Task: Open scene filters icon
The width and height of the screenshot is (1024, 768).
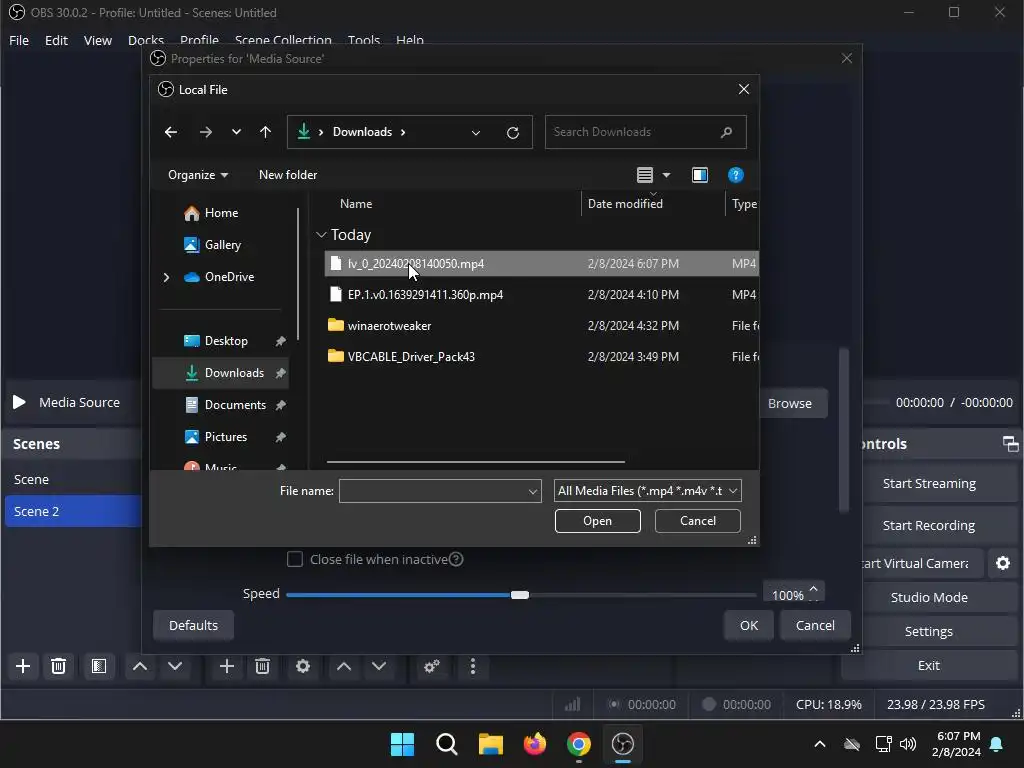Action: [x=99, y=666]
